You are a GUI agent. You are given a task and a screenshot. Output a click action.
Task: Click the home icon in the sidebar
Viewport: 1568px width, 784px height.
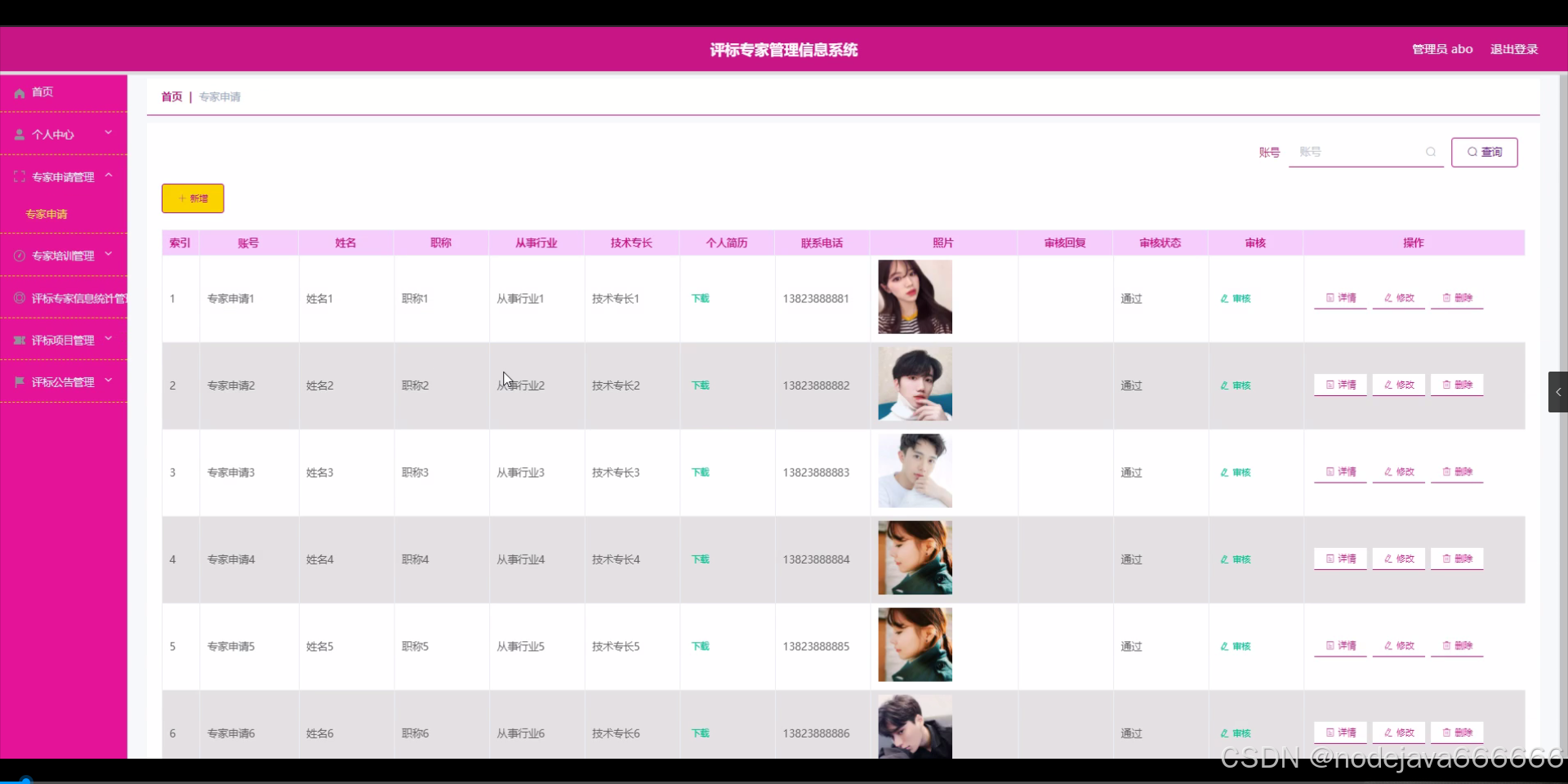click(x=20, y=93)
